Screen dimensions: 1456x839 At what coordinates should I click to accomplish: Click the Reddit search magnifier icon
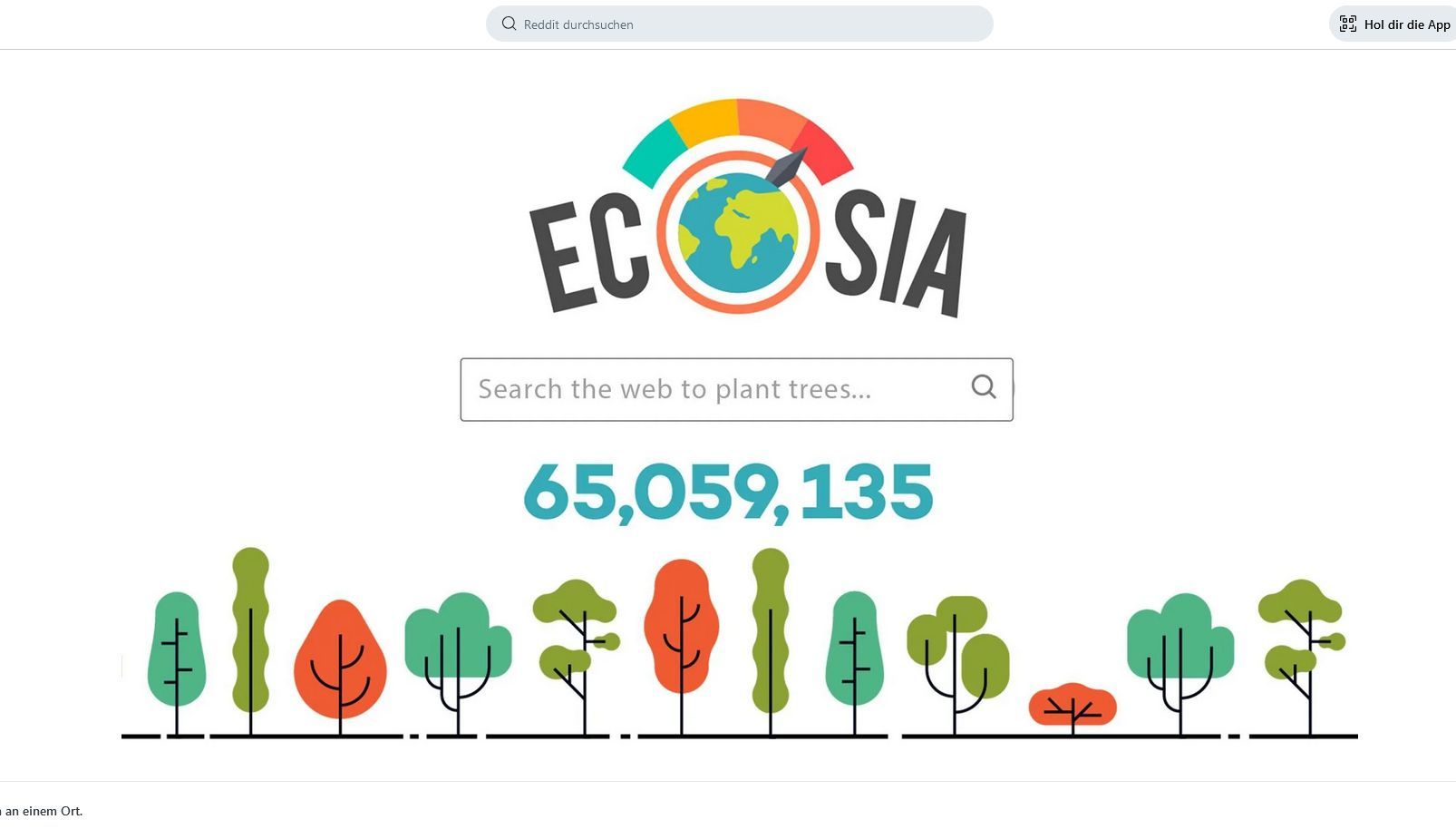(x=510, y=24)
